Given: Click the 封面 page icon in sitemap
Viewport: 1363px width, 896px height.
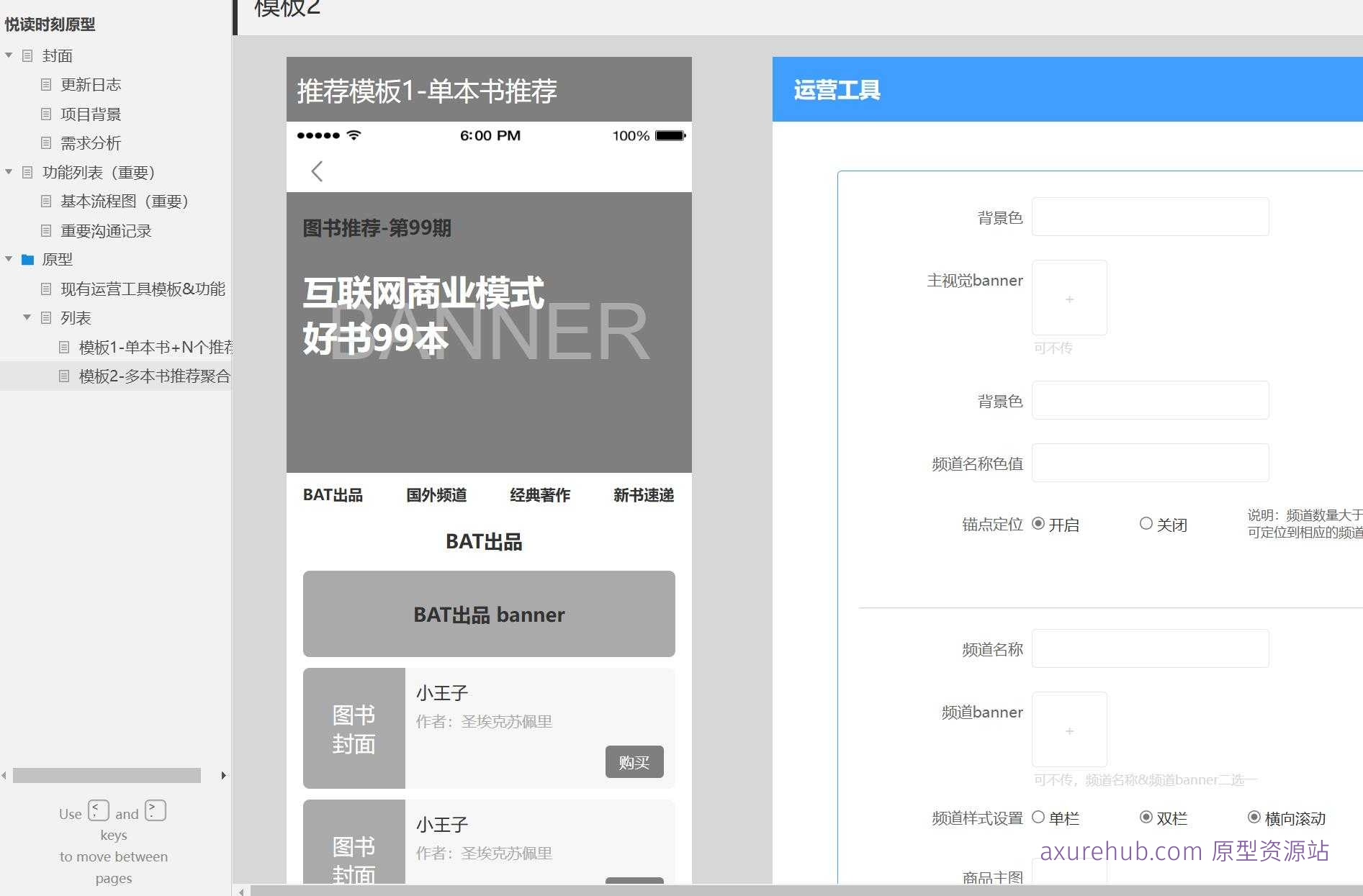Looking at the screenshot, I should pyautogui.click(x=28, y=55).
